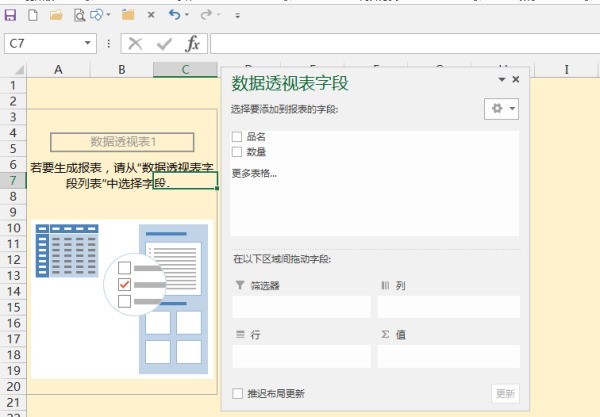Open the Name Box dropdown arrow

pyautogui.click(x=89, y=44)
